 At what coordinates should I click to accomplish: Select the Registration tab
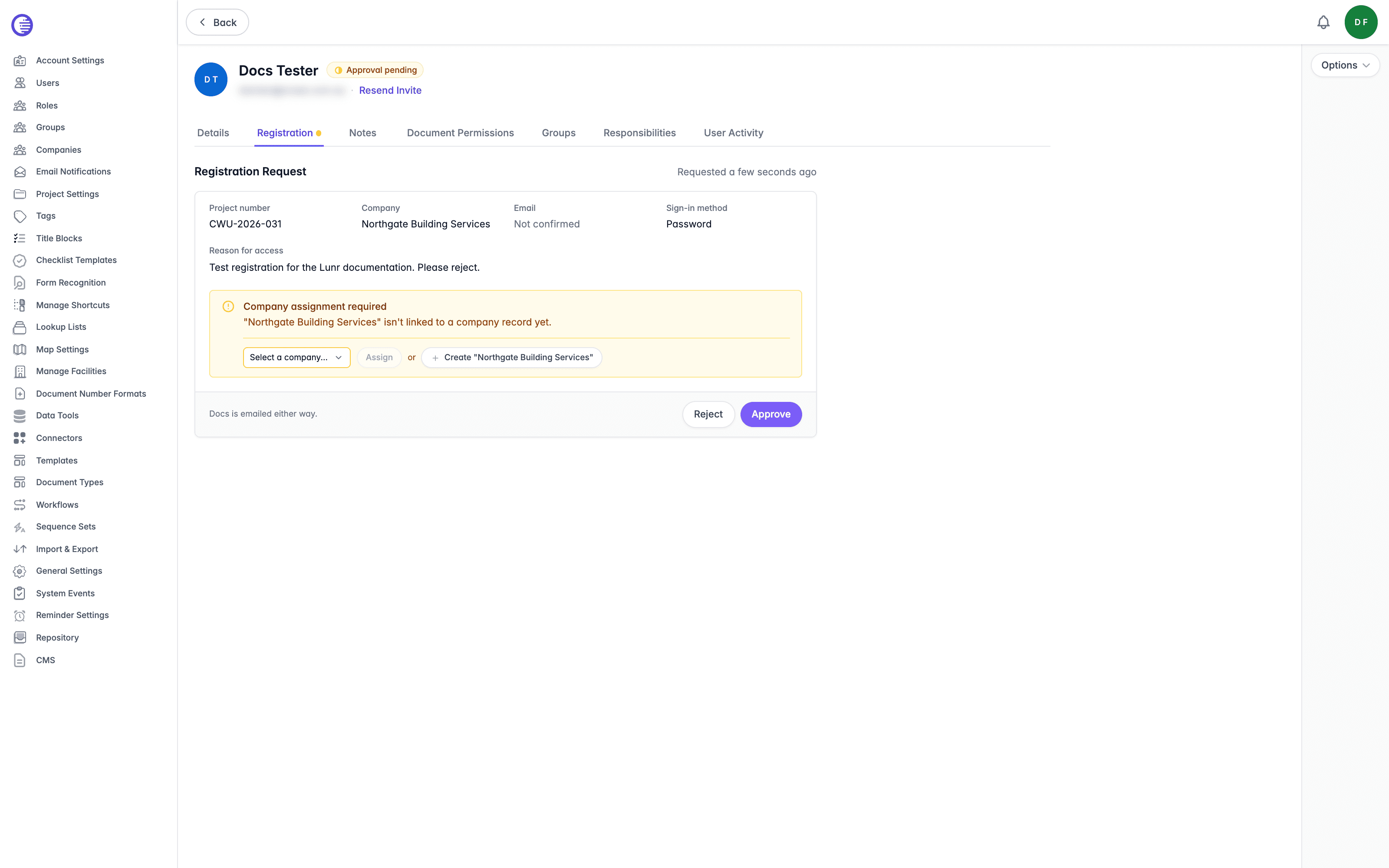coord(289,133)
